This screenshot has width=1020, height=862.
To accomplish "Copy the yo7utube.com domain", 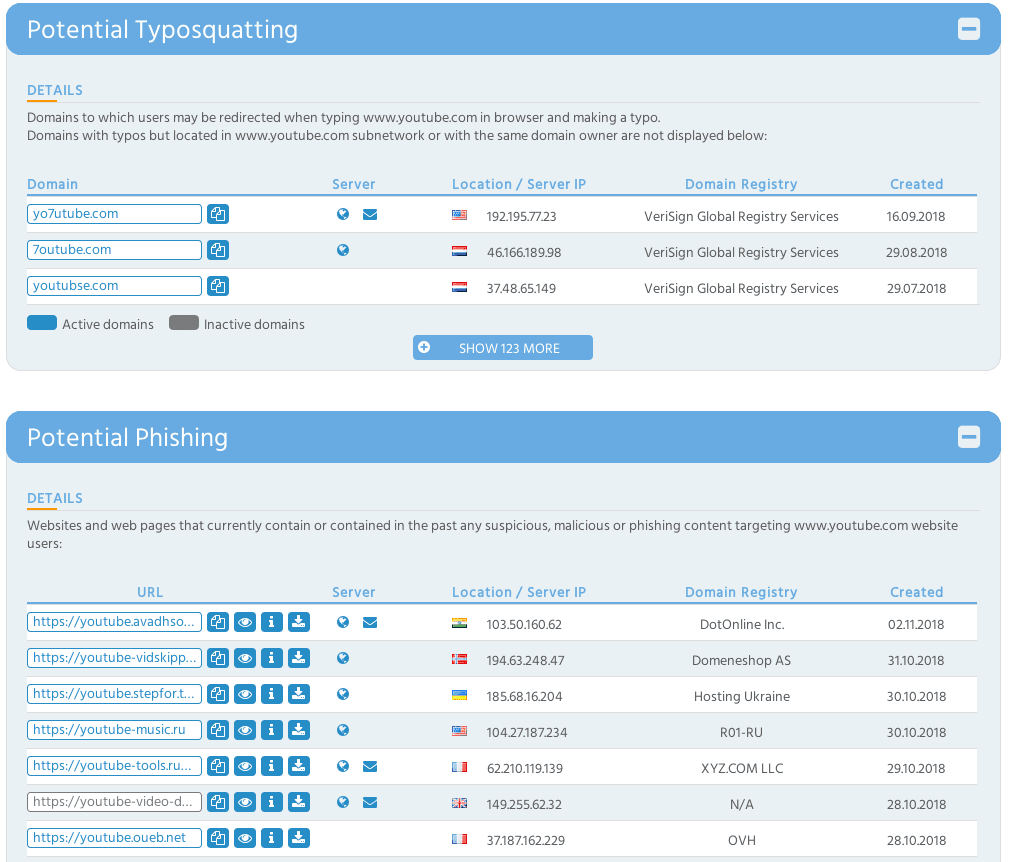I will coord(218,214).
